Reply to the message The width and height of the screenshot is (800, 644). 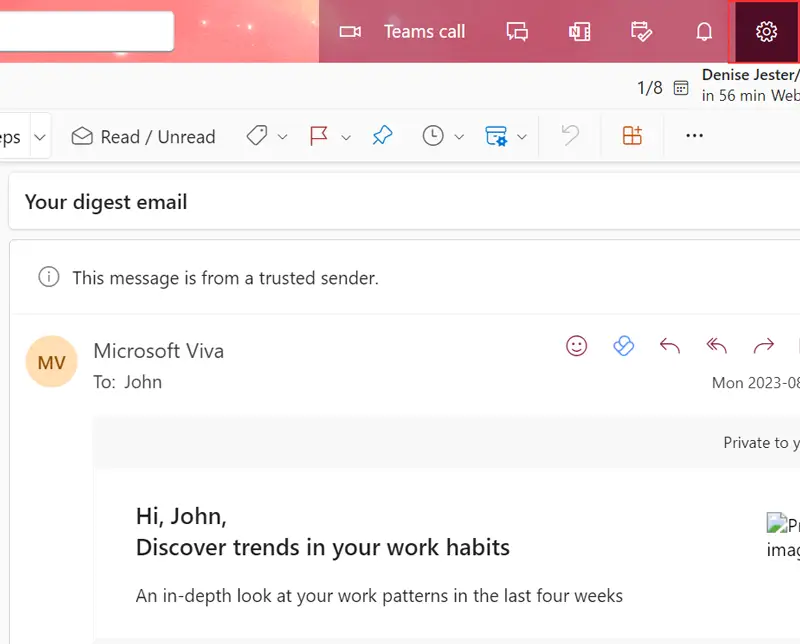pyautogui.click(x=670, y=346)
